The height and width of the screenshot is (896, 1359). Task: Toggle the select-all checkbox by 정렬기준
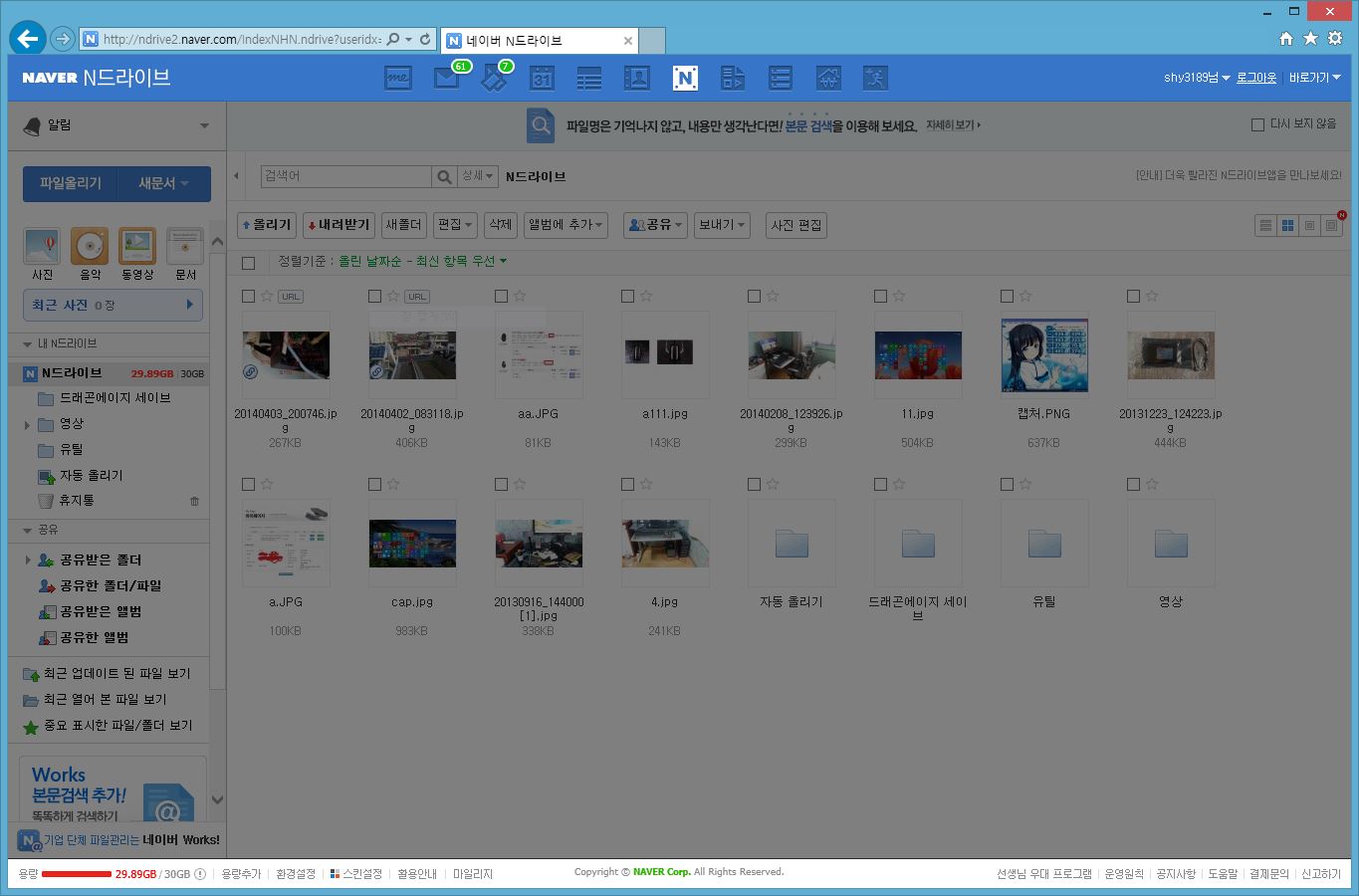(248, 263)
